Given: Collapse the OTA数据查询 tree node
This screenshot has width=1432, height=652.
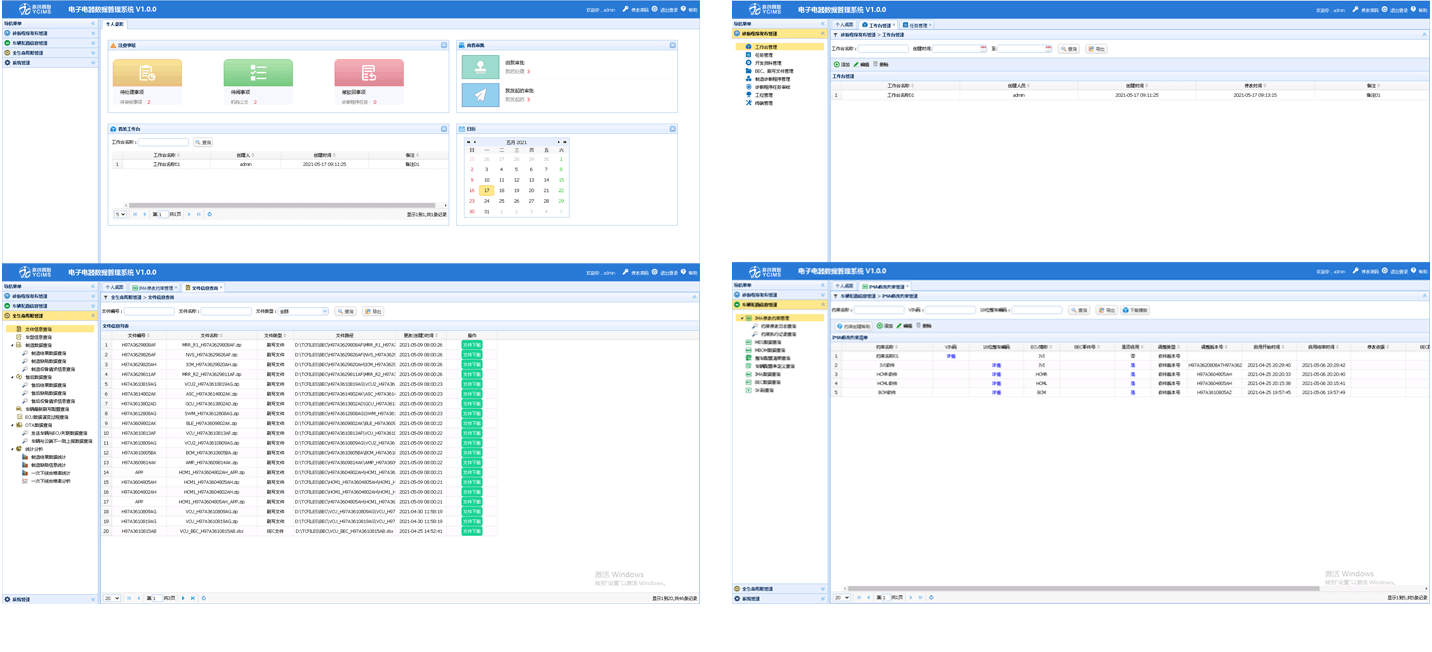Looking at the screenshot, I should coord(13,425).
